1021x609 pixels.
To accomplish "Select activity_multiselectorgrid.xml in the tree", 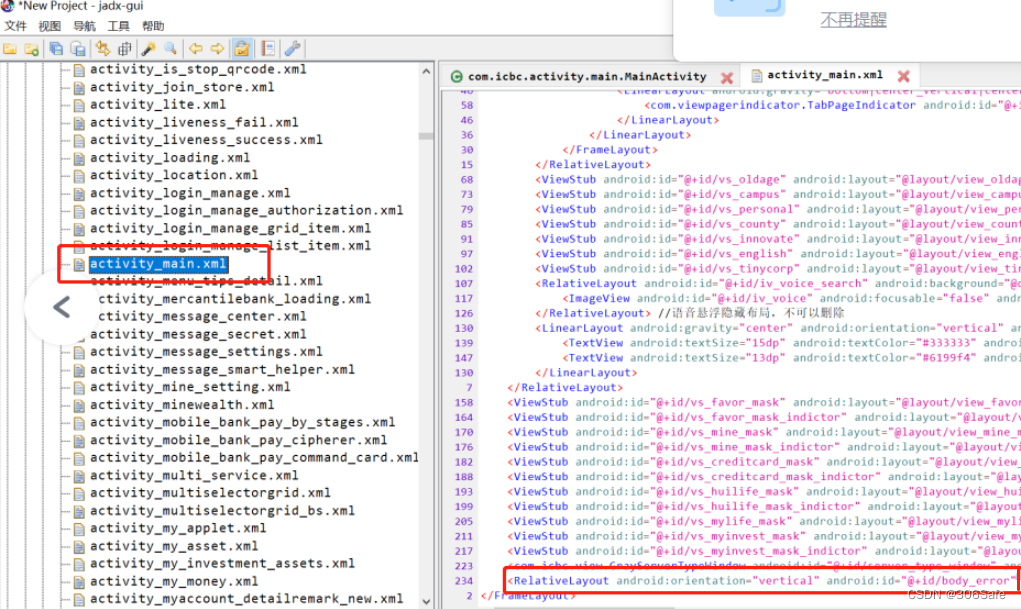I will (x=210, y=493).
